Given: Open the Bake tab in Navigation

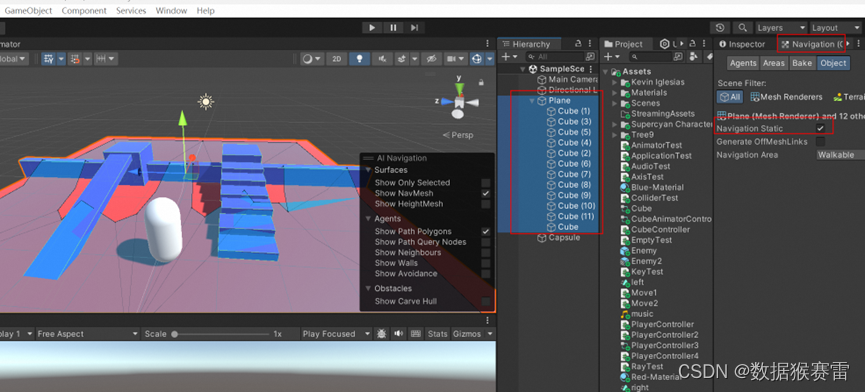Looking at the screenshot, I should tap(802, 63).
